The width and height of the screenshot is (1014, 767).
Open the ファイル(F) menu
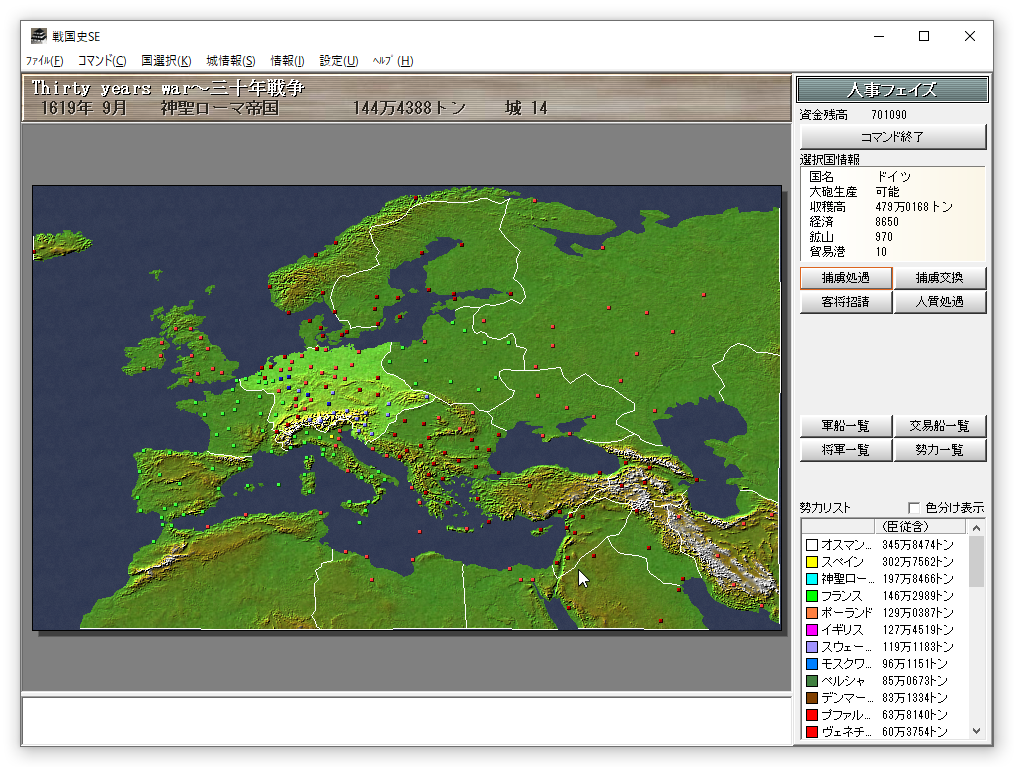coord(44,61)
